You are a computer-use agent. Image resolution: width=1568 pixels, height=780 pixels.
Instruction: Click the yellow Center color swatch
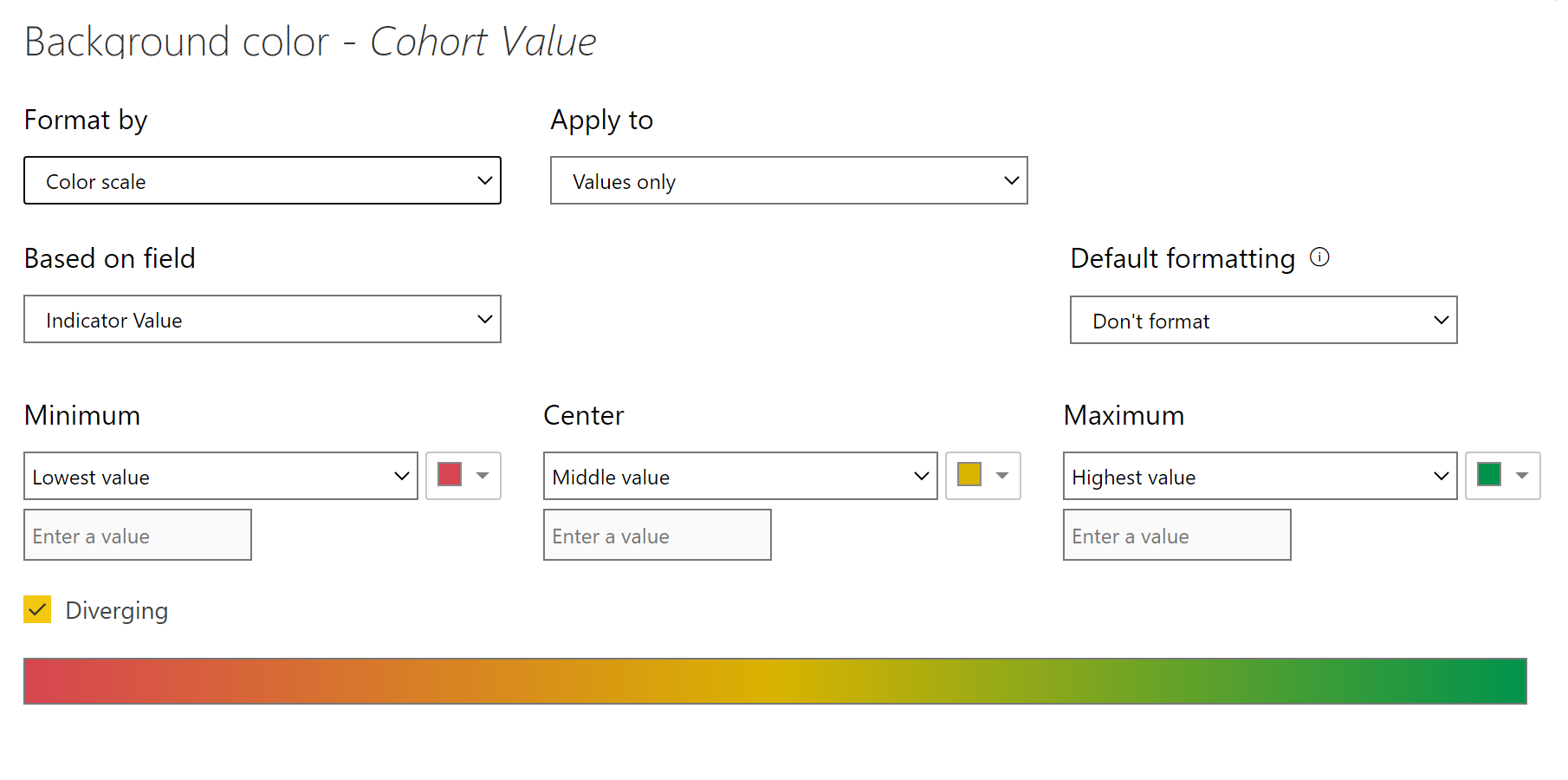point(969,474)
